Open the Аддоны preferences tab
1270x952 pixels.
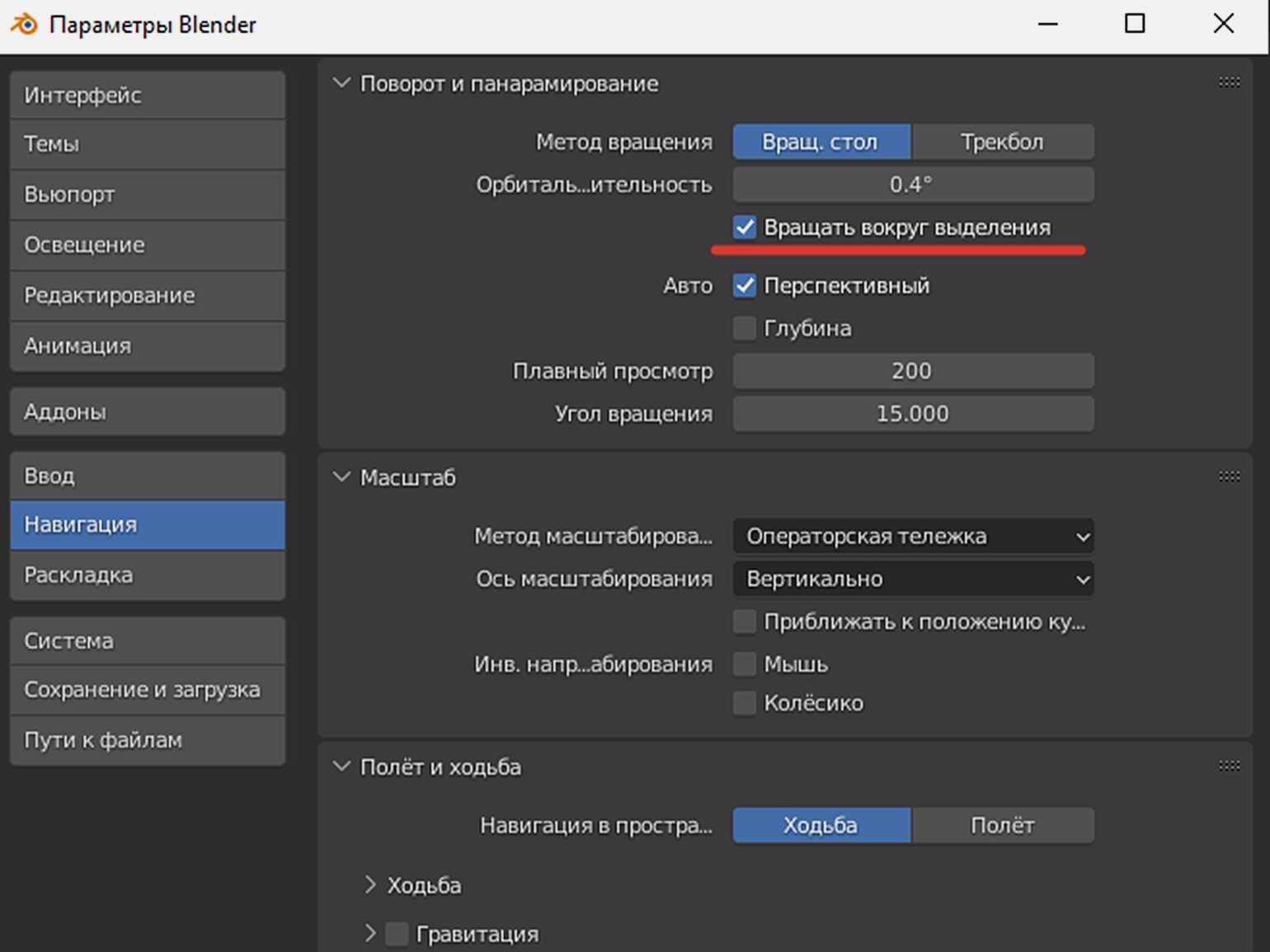(x=148, y=412)
